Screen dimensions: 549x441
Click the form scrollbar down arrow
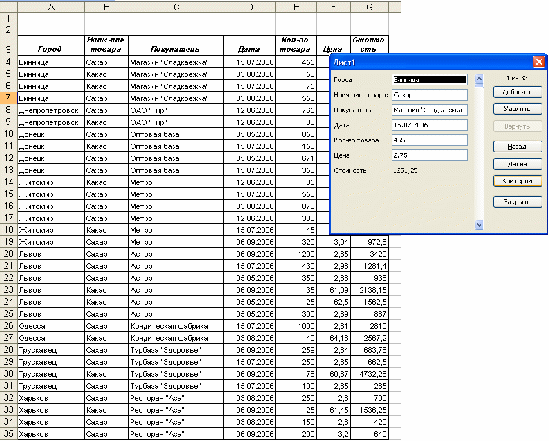click(x=479, y=225)
